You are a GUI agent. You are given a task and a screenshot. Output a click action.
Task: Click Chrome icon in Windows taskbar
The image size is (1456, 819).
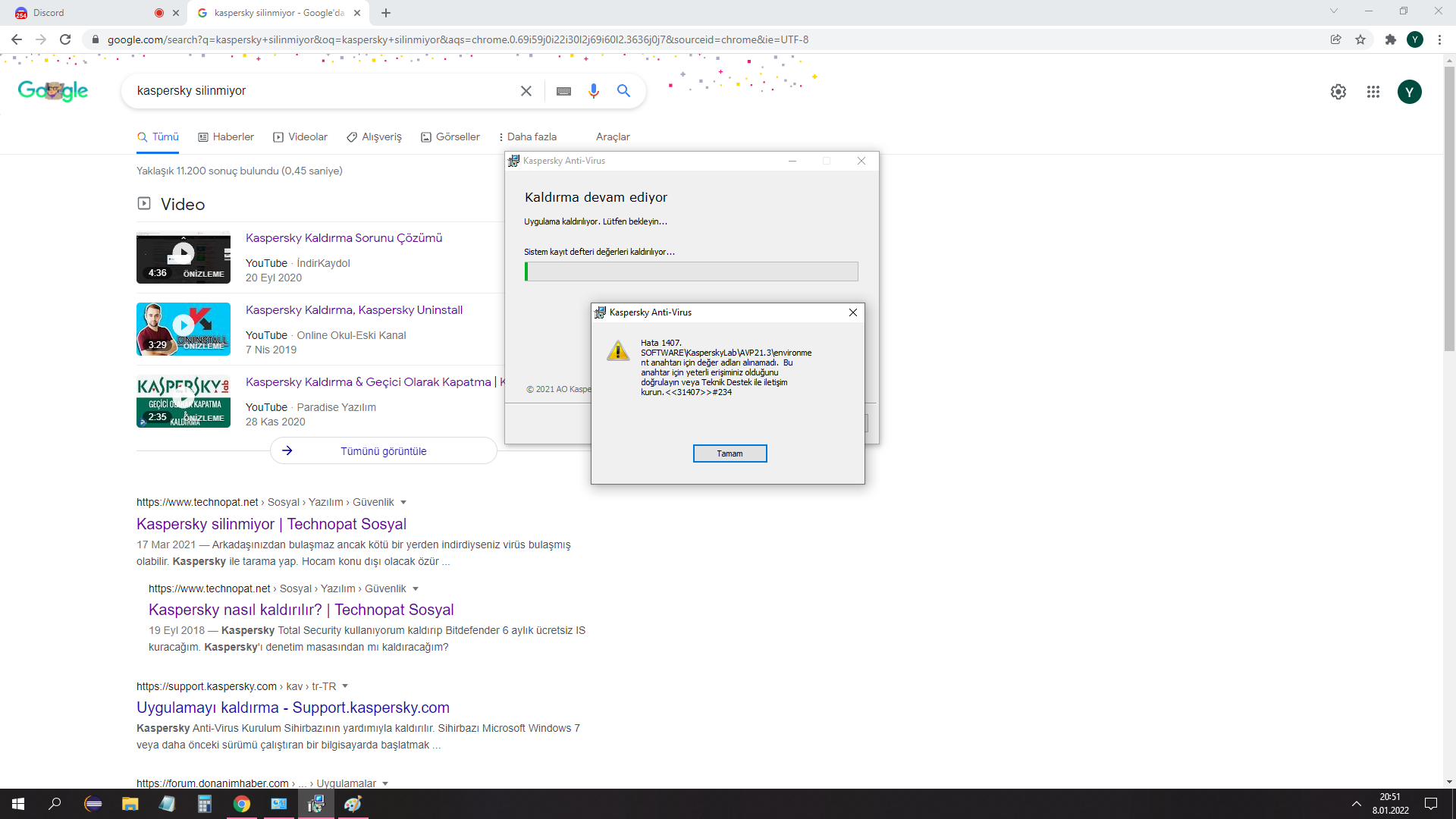241,804
